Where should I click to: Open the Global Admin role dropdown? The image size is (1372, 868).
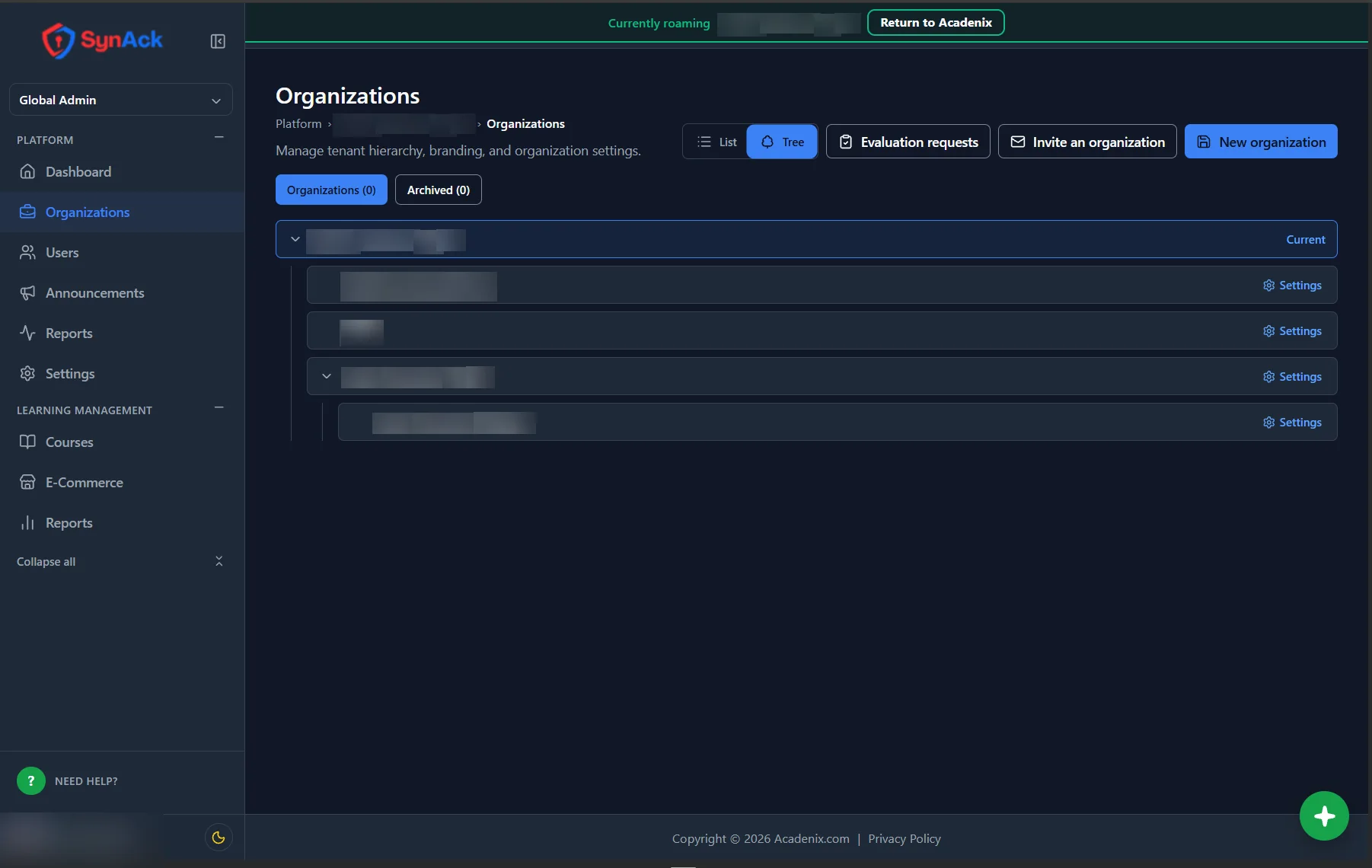pos(121,100)
